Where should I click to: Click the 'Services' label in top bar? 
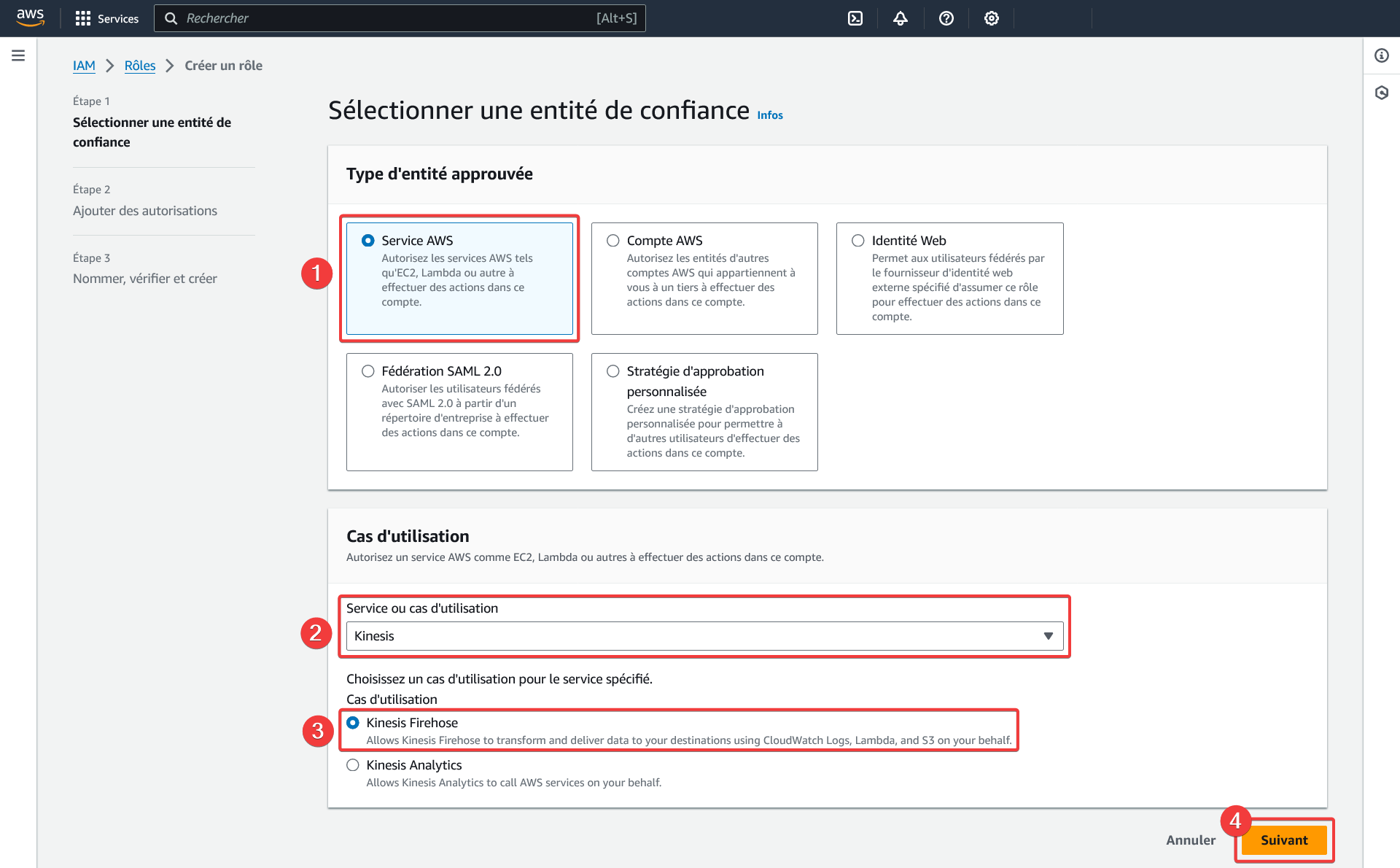pyautogui.click(x=118, y=18)
